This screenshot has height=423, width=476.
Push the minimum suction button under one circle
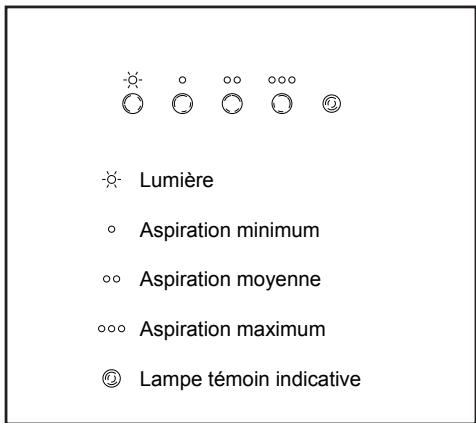coord(182,103)
